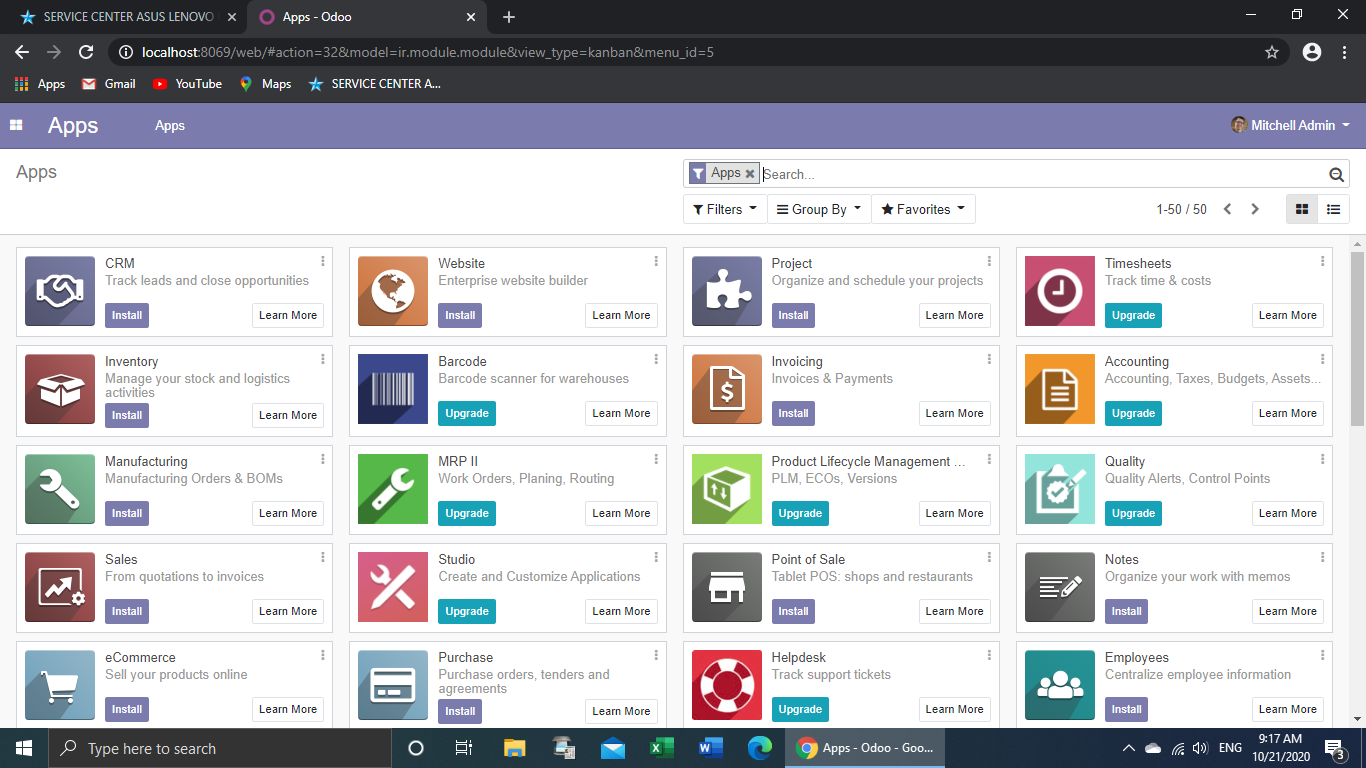The height and width of the screenshot is (768, 1366).
Task: Open the Favorites dropdown
Action: coord(923,209)
